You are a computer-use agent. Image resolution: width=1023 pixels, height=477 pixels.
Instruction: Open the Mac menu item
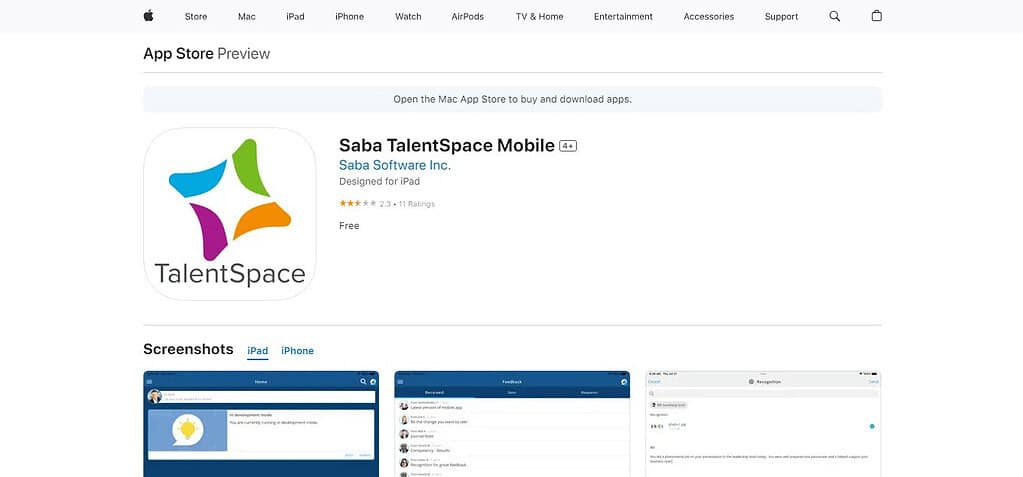pos(247,16)
